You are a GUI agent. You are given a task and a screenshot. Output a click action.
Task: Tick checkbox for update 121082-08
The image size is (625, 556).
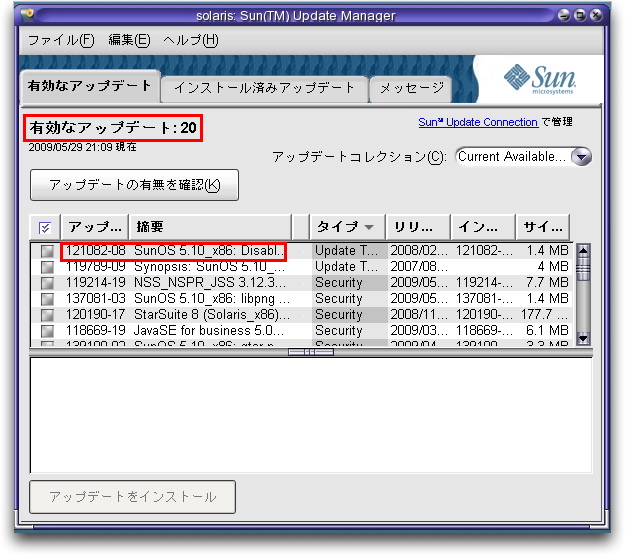pyautogui.click(x=46, y=251)
